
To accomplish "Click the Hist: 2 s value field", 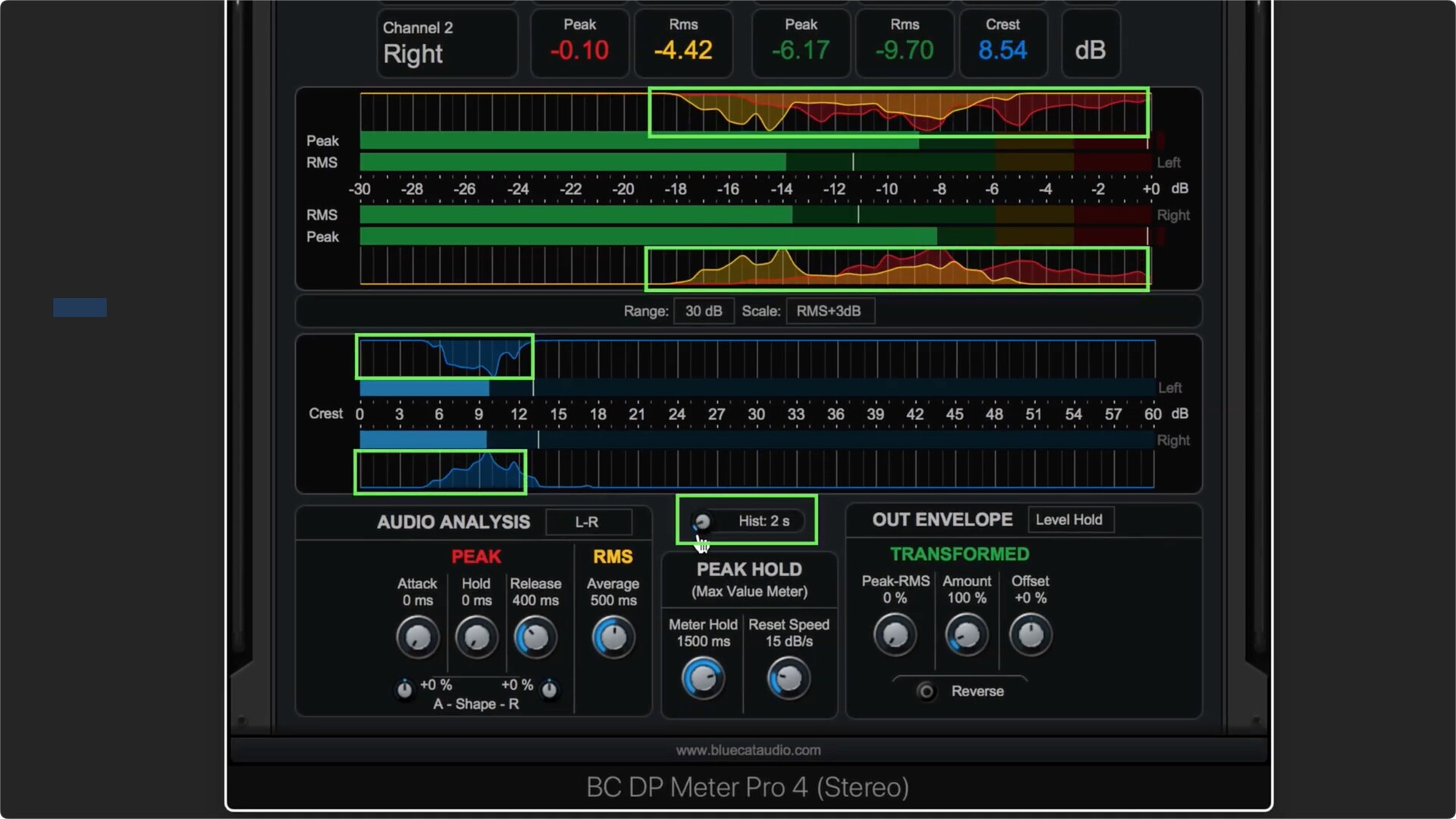I will tap(764, 521).
